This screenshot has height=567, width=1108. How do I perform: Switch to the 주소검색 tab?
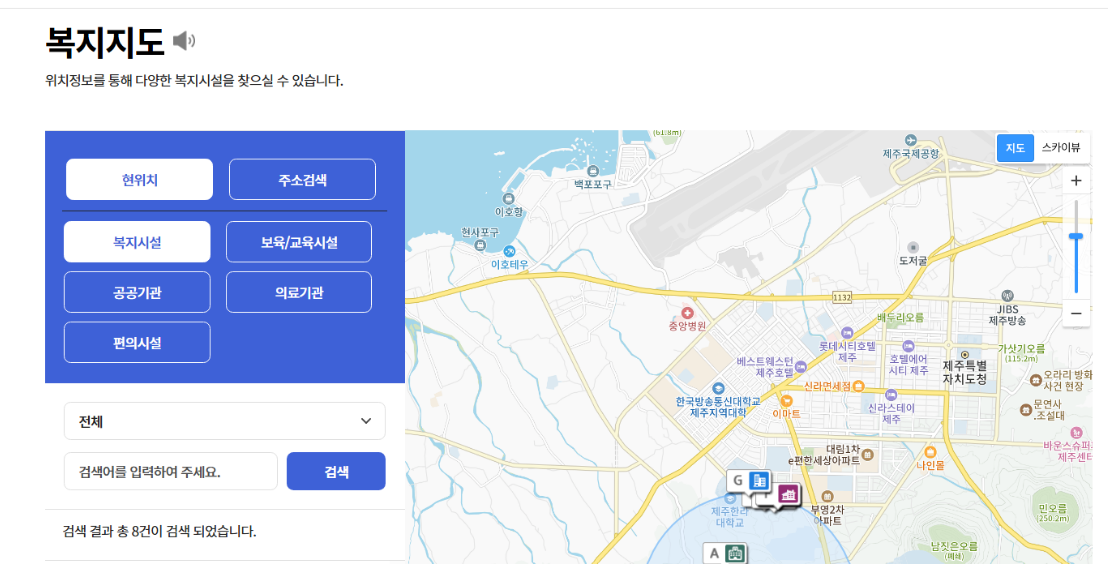click(x=302, y=180)
